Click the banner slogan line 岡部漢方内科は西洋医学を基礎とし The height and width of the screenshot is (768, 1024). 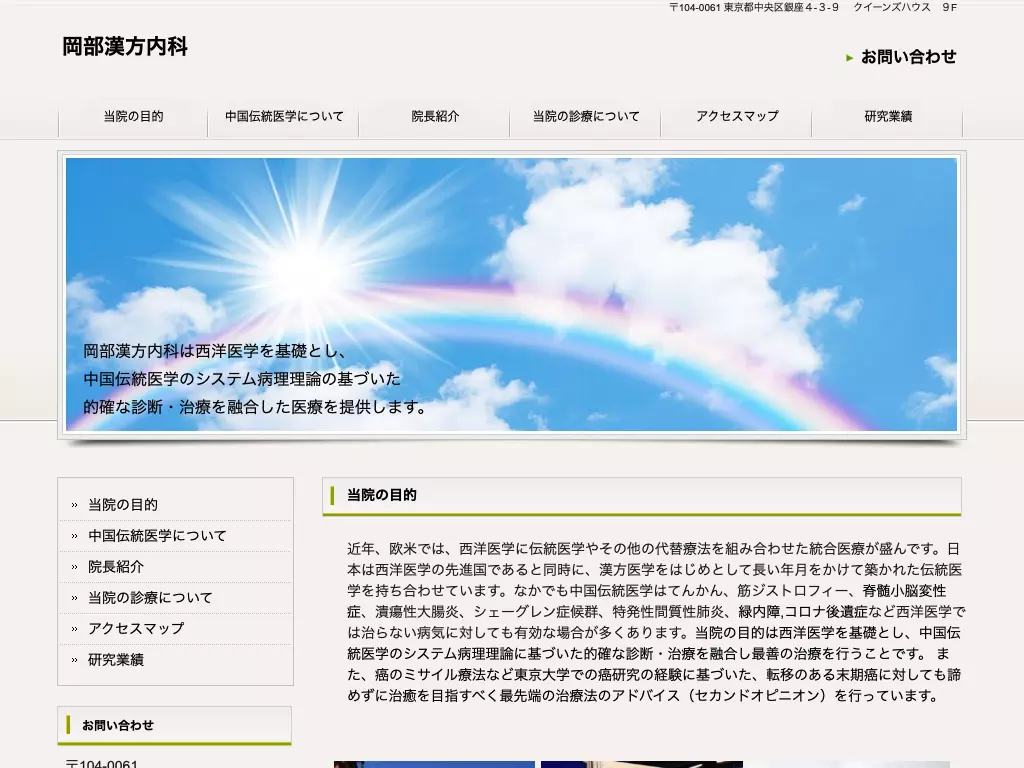(x=214, y=351)
